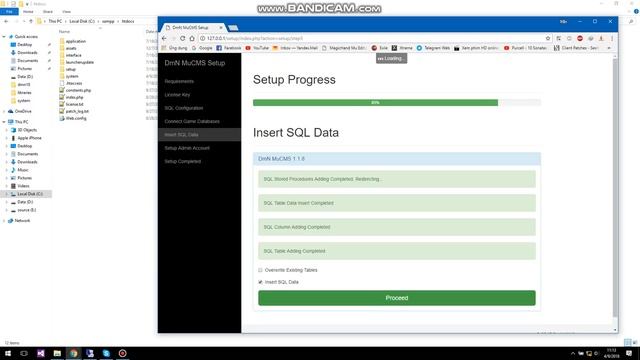Go to Connect Game Databases step

192,121
